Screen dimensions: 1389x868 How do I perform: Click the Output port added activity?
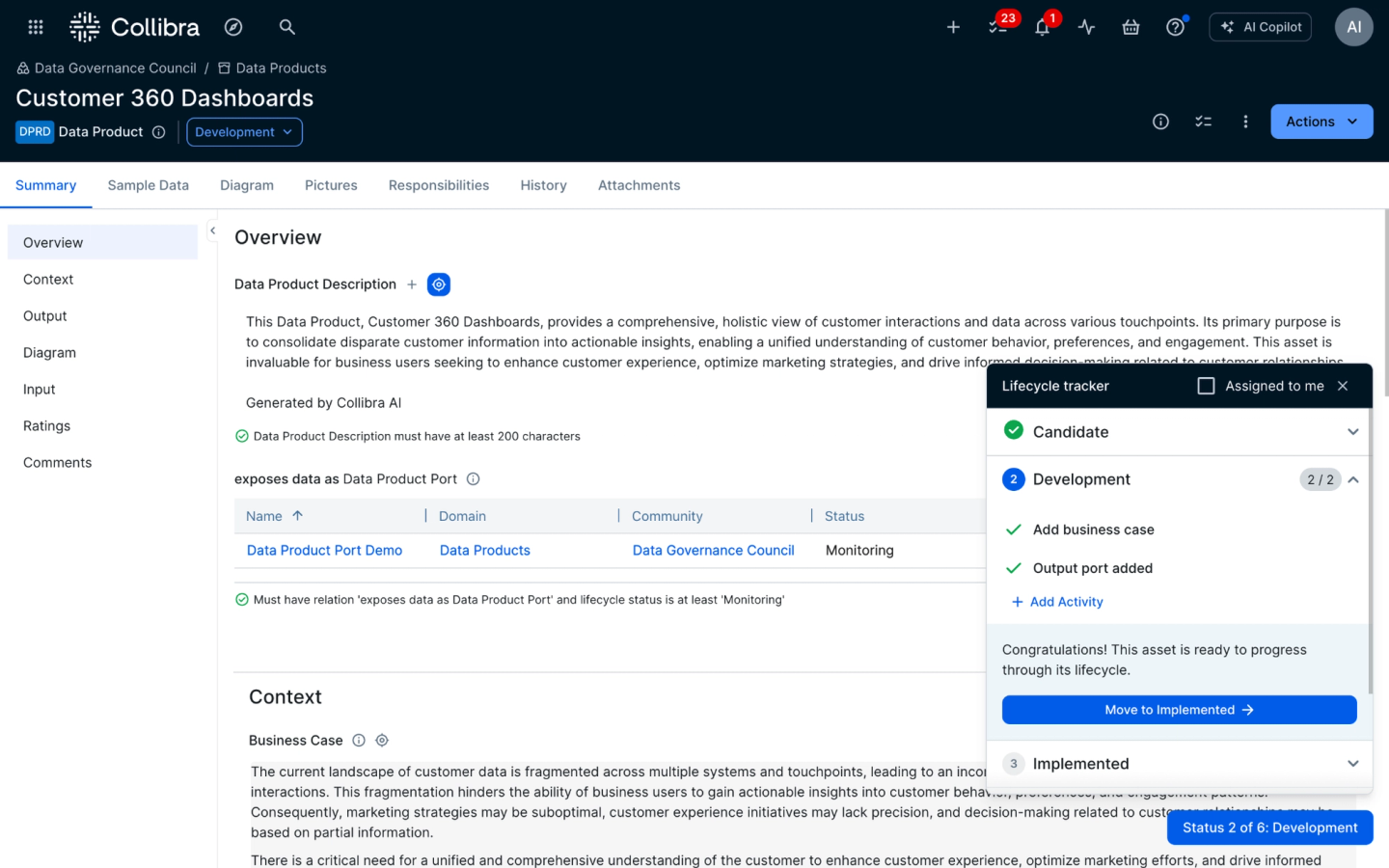coord(1093,568)
